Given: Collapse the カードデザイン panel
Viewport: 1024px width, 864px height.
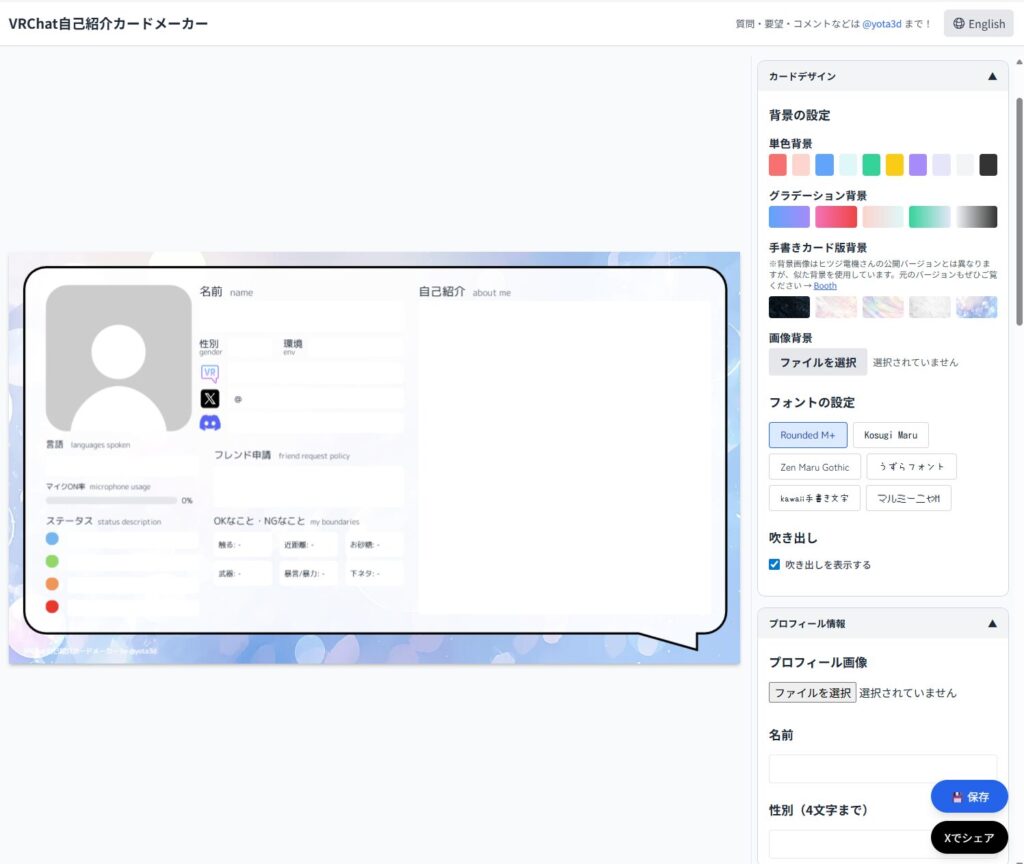Looking at the screenshot, I should point(992,76).
